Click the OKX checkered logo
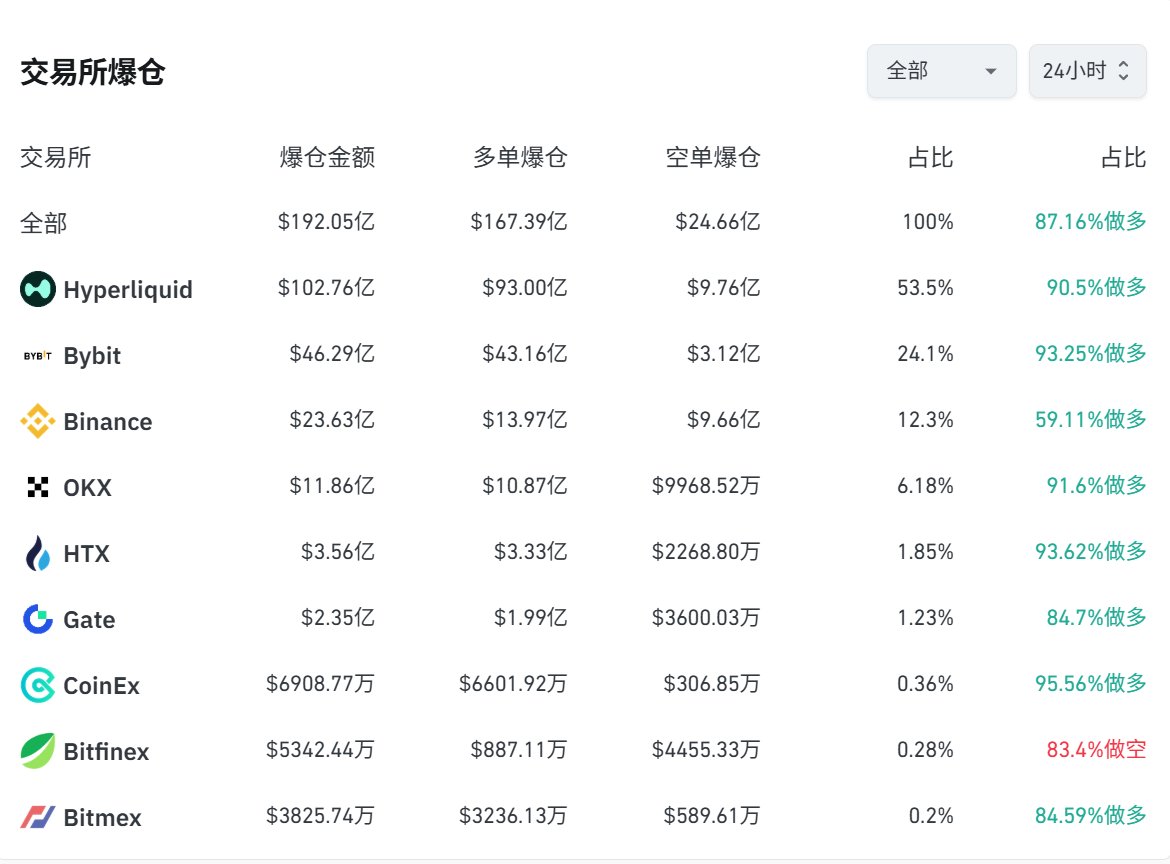Image resolution: width=1170 pixels, height=864 pixels. (38, 488)
